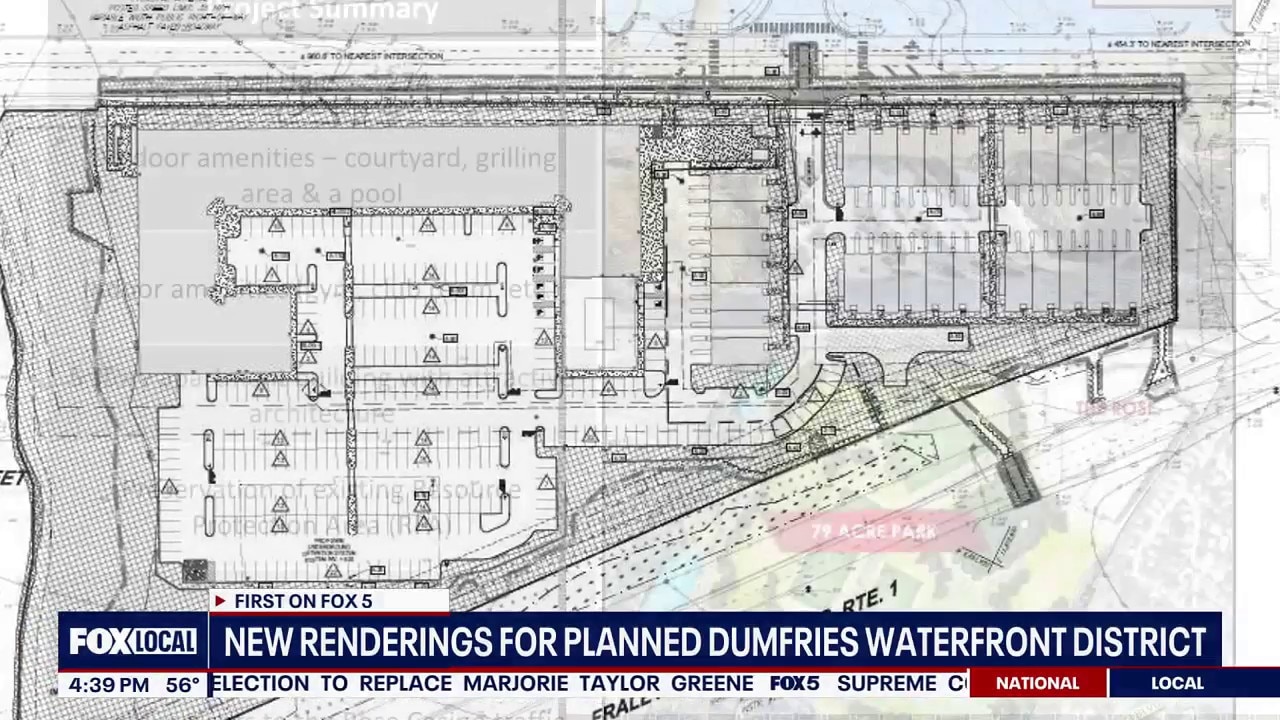The width and height of the screenshot is (1280, 720).
Task: Click the faded architecture text
Action: coord(320,413)
